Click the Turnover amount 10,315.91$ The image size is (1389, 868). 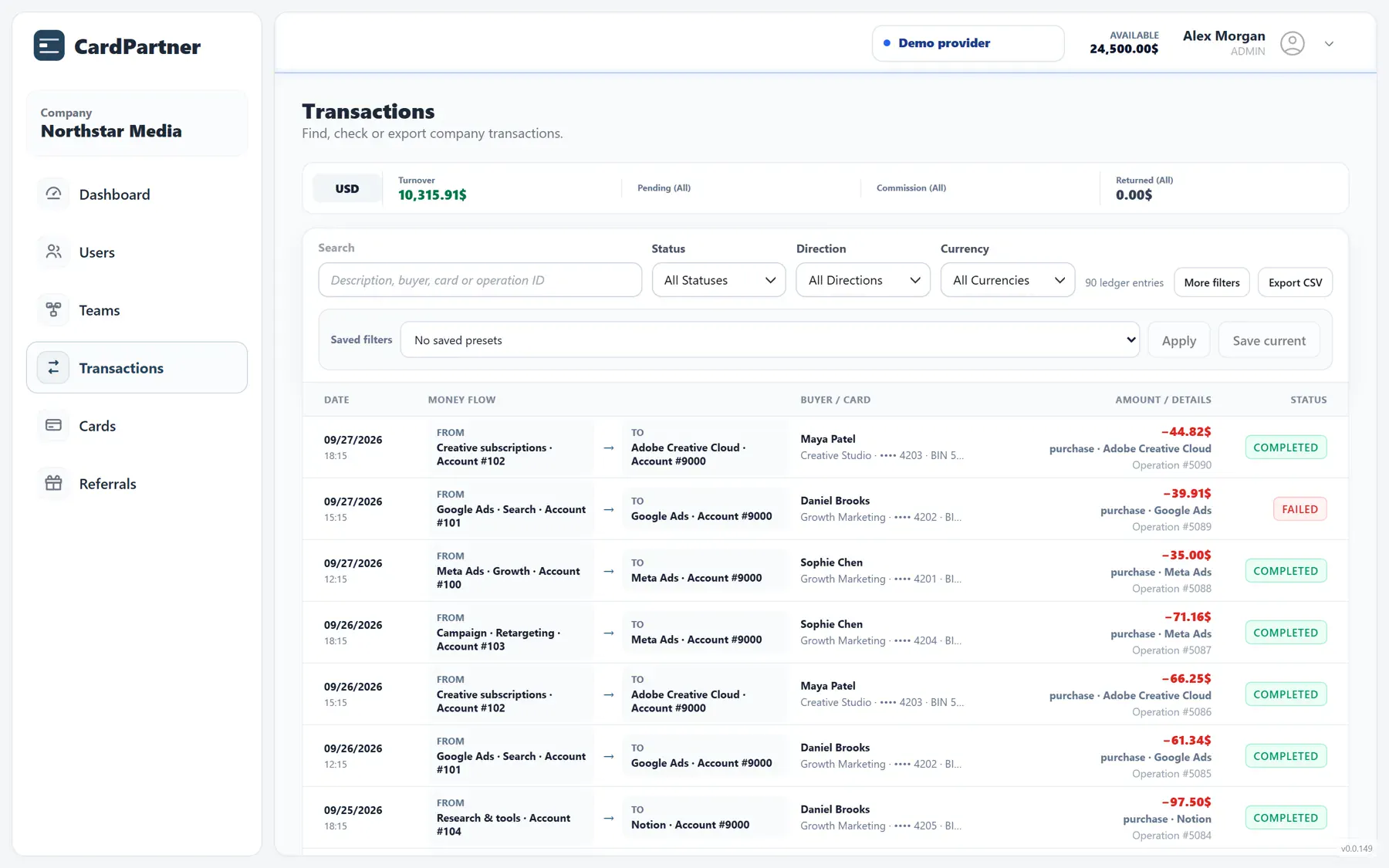pyautogui.click(x=432, y=195)
